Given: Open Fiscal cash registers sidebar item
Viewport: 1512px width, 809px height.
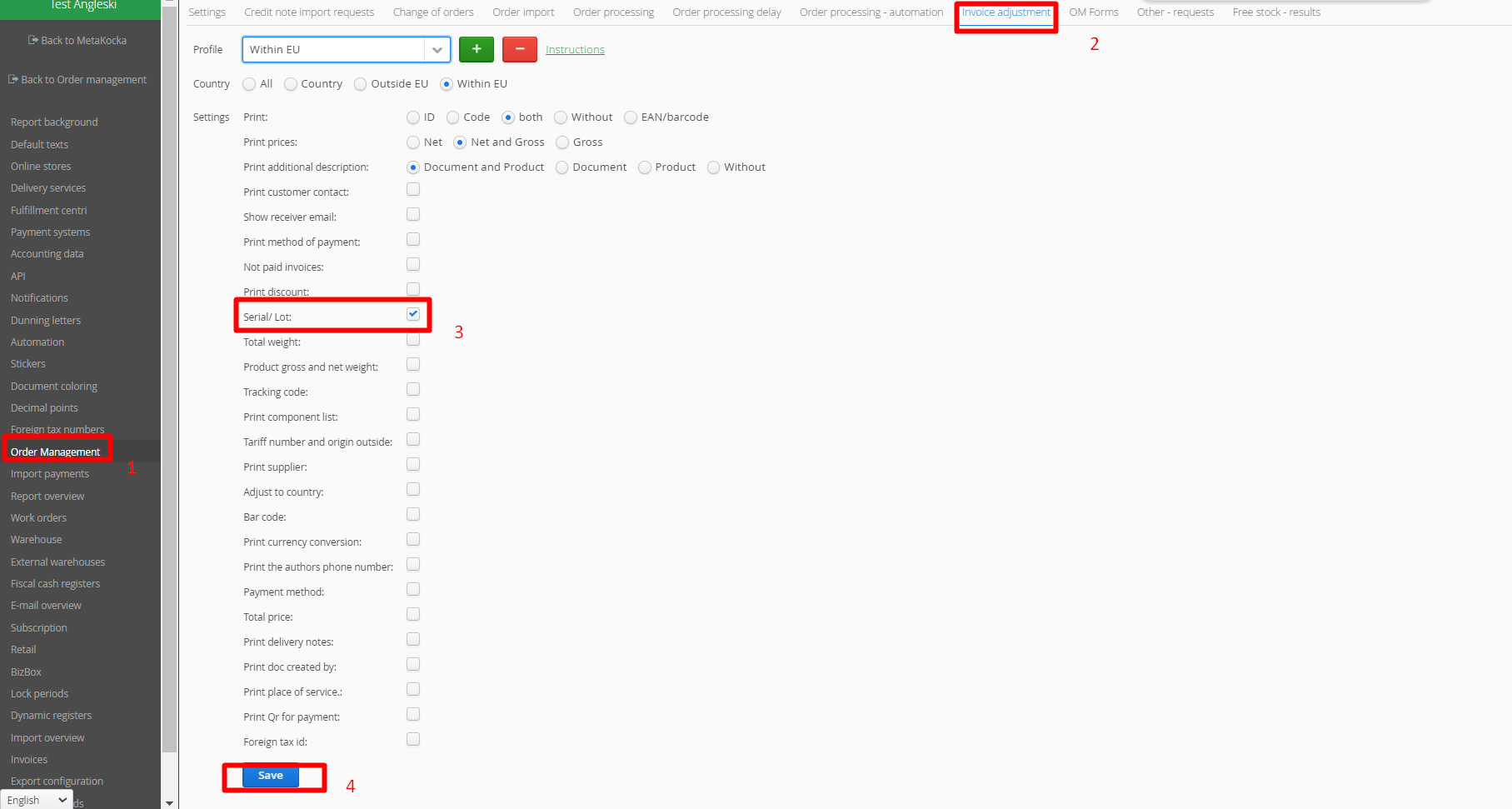Looking at the screenshot, I should pyautogui.click(x=55, y=583).
